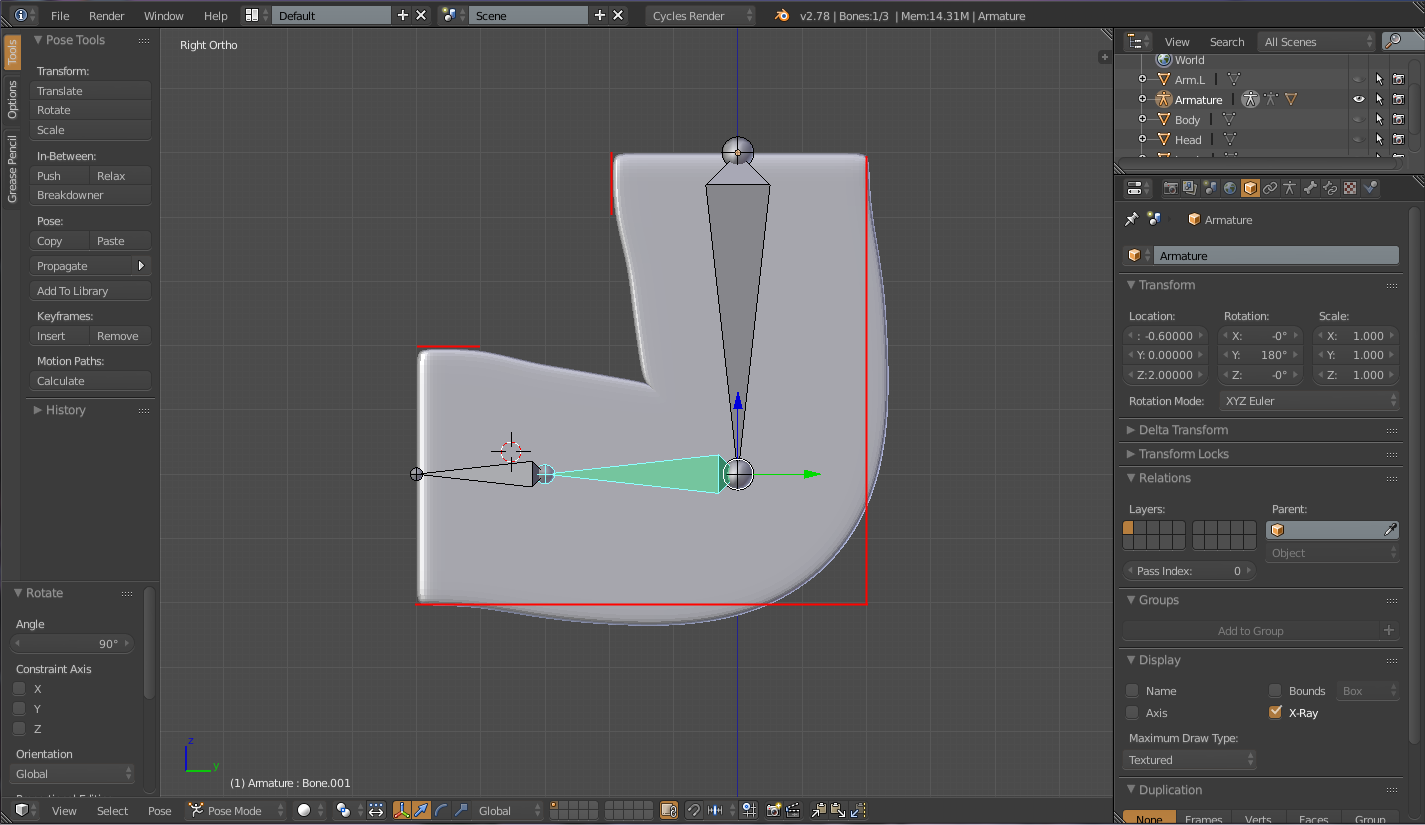The width and height of the screenshot is (1425, 825).
Task: Click the parent eyedropper icon
Action: (x=1390, y=530)
